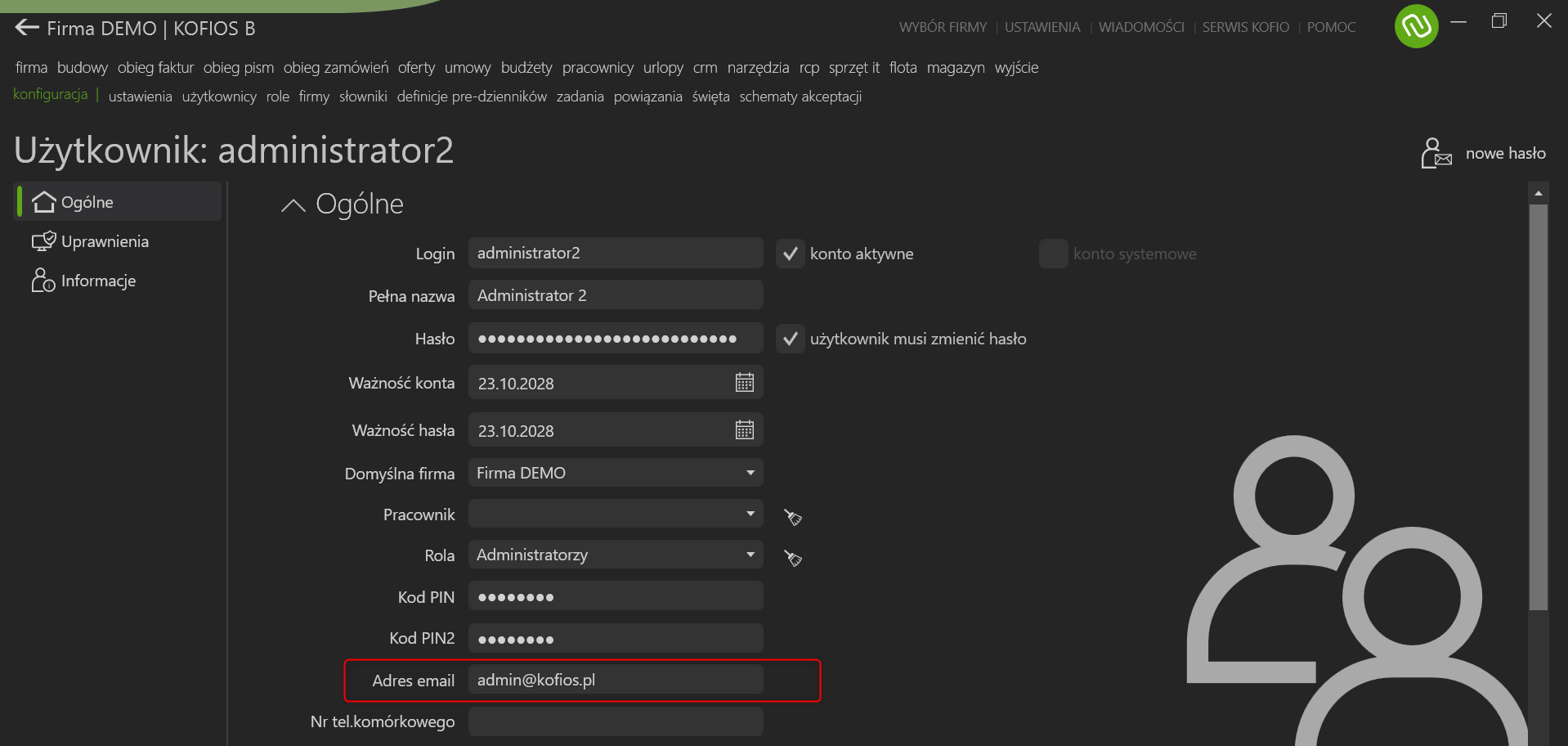The image size is (1568, 746).
Task: Go to firmy submenu
Action: pyautogui.click(x=314, y=97)
